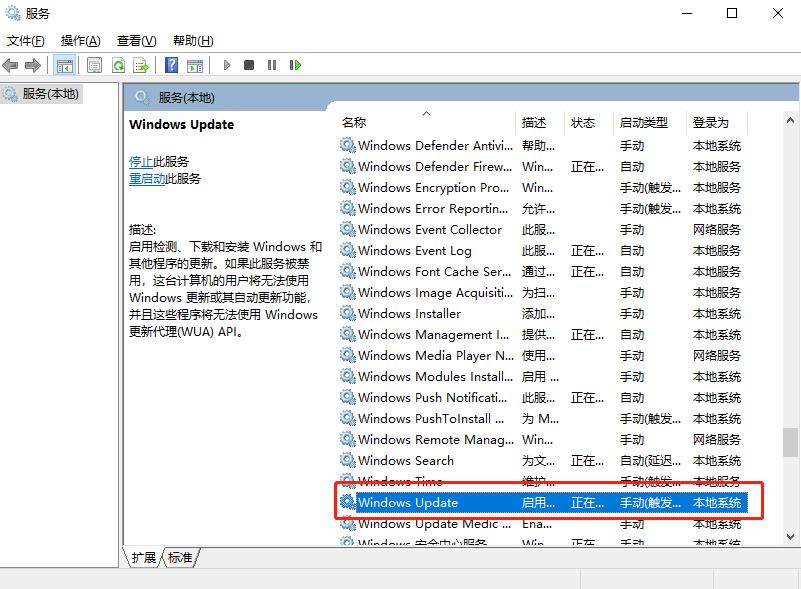Viewport: 801px width, 589px height.
Task: Click the Refresh icon on the toolbar
Action: [x=117, y=64]
